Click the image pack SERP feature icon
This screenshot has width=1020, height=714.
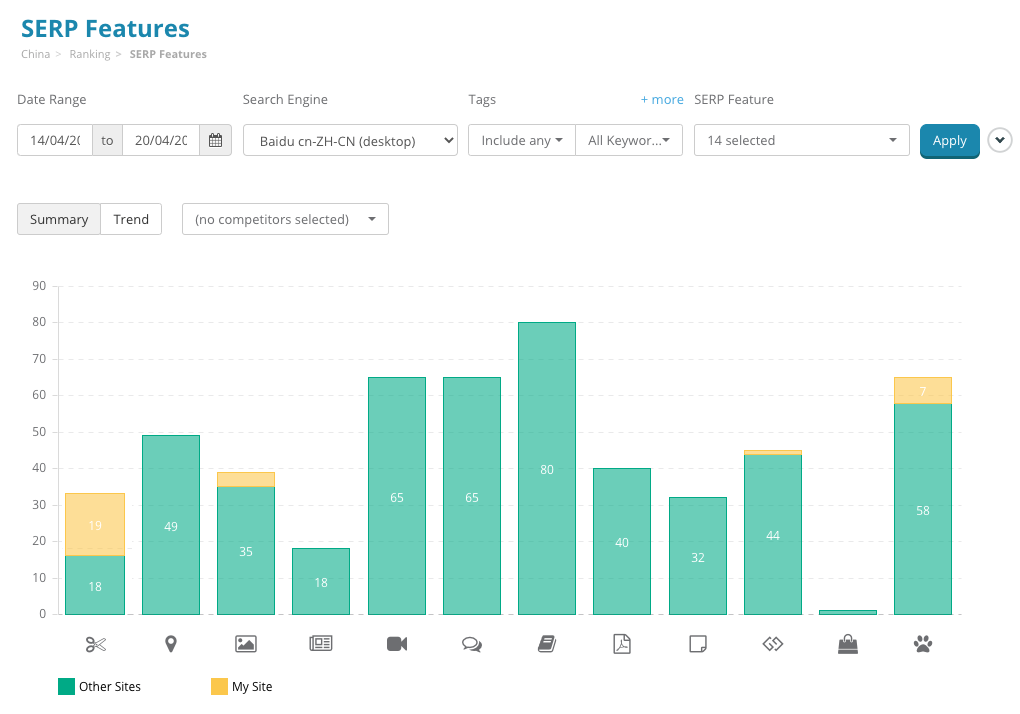[245, 643]
